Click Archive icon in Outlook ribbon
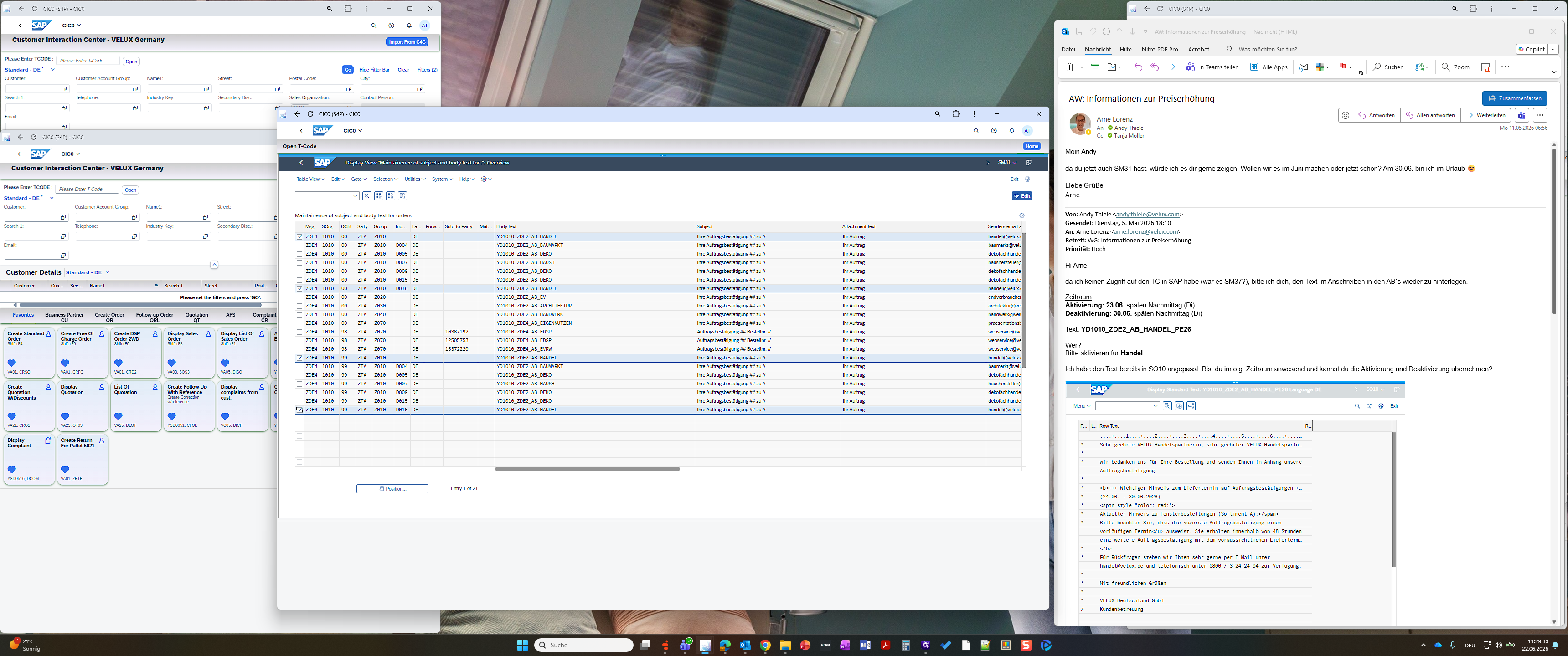This screenshot has height=656, width=1568. click(1095, 67)
